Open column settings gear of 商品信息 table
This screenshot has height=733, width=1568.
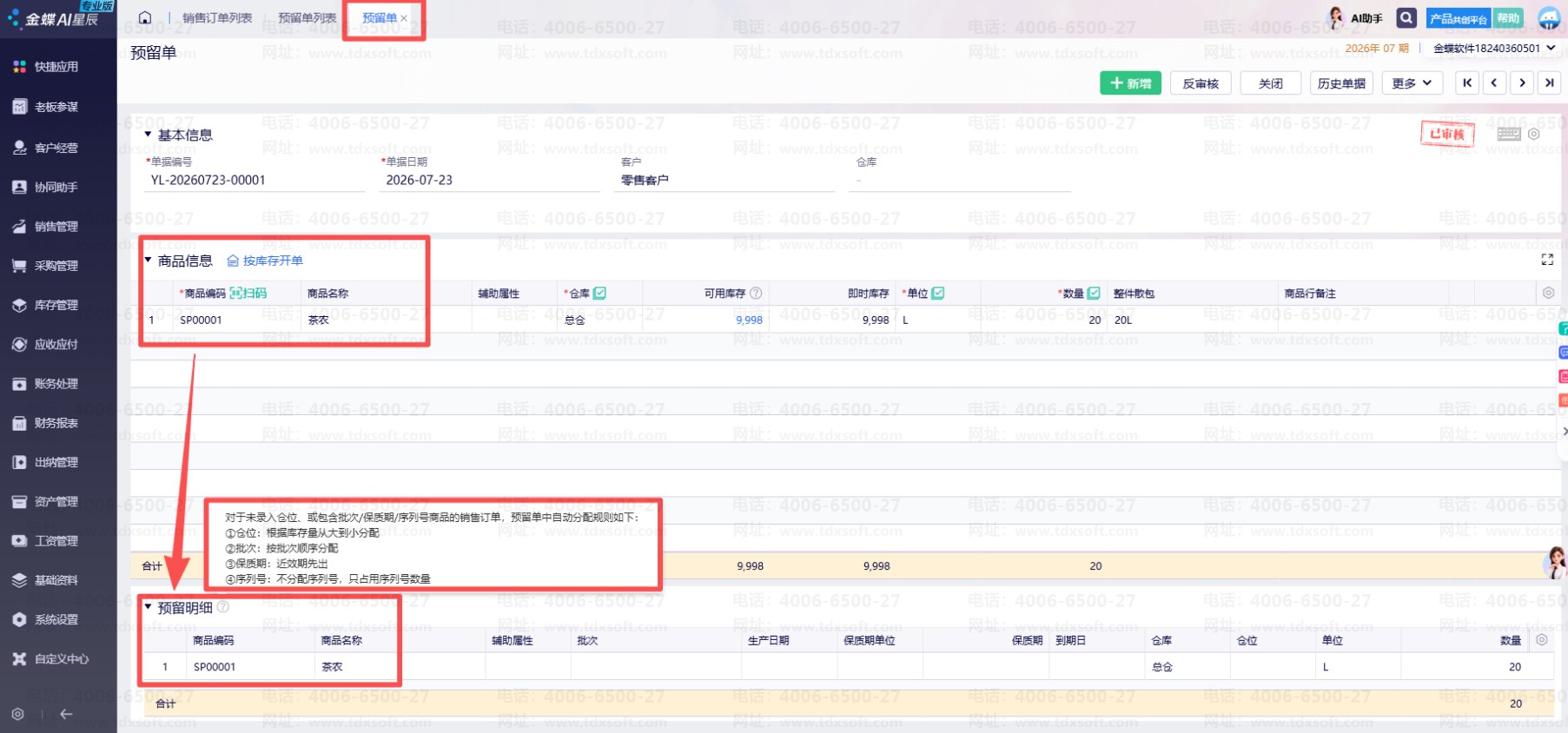click(x=1548, y=294)
